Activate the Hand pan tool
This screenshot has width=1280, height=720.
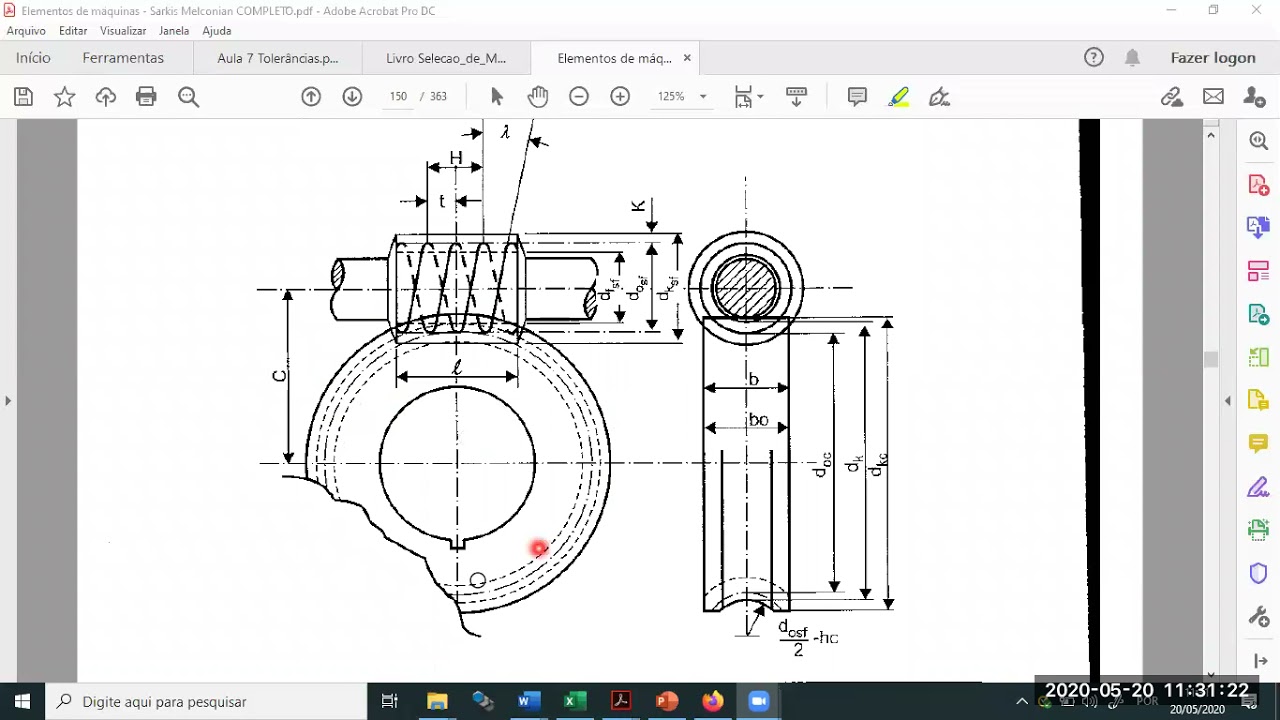pos(538,97)
